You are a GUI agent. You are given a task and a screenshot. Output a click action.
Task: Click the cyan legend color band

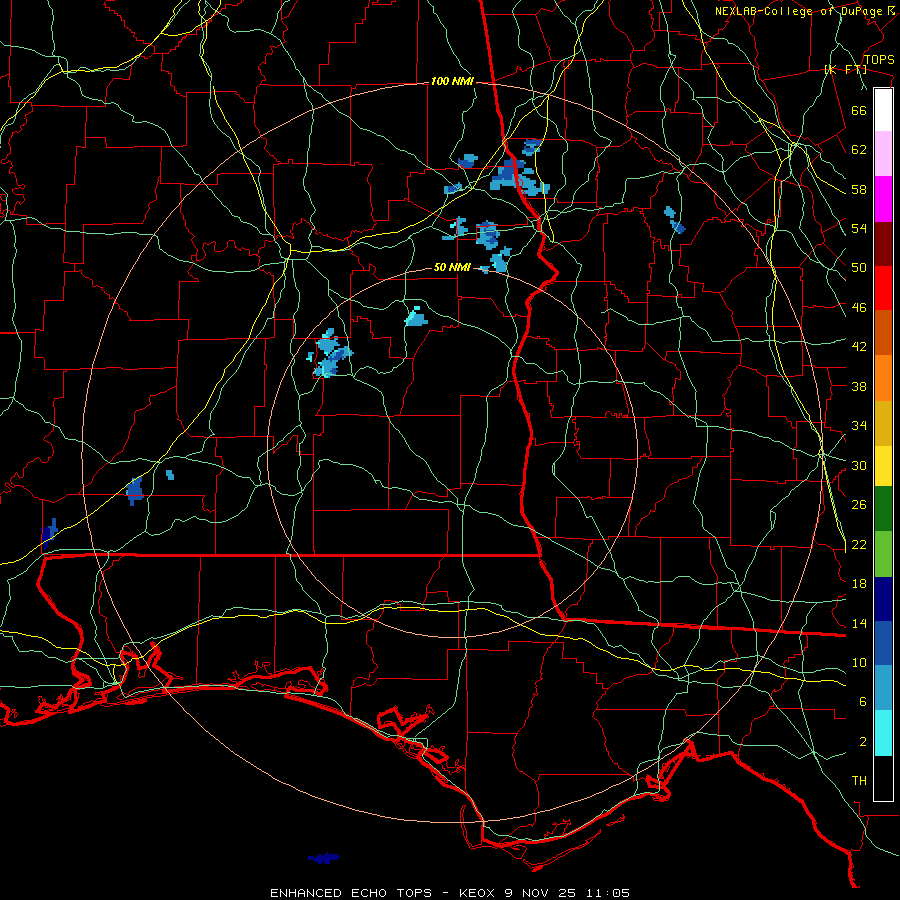pyautogui.click(x=883, y=733)
